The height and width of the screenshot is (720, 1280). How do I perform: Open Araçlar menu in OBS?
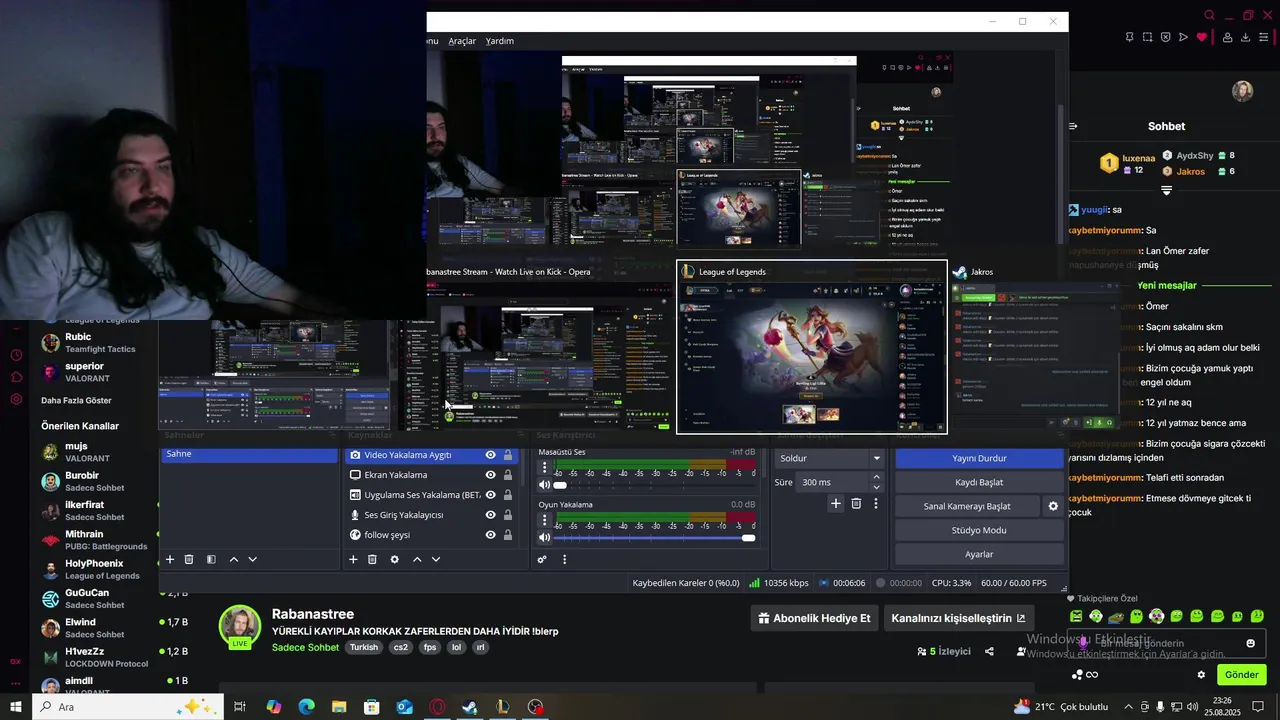(462, 41)
